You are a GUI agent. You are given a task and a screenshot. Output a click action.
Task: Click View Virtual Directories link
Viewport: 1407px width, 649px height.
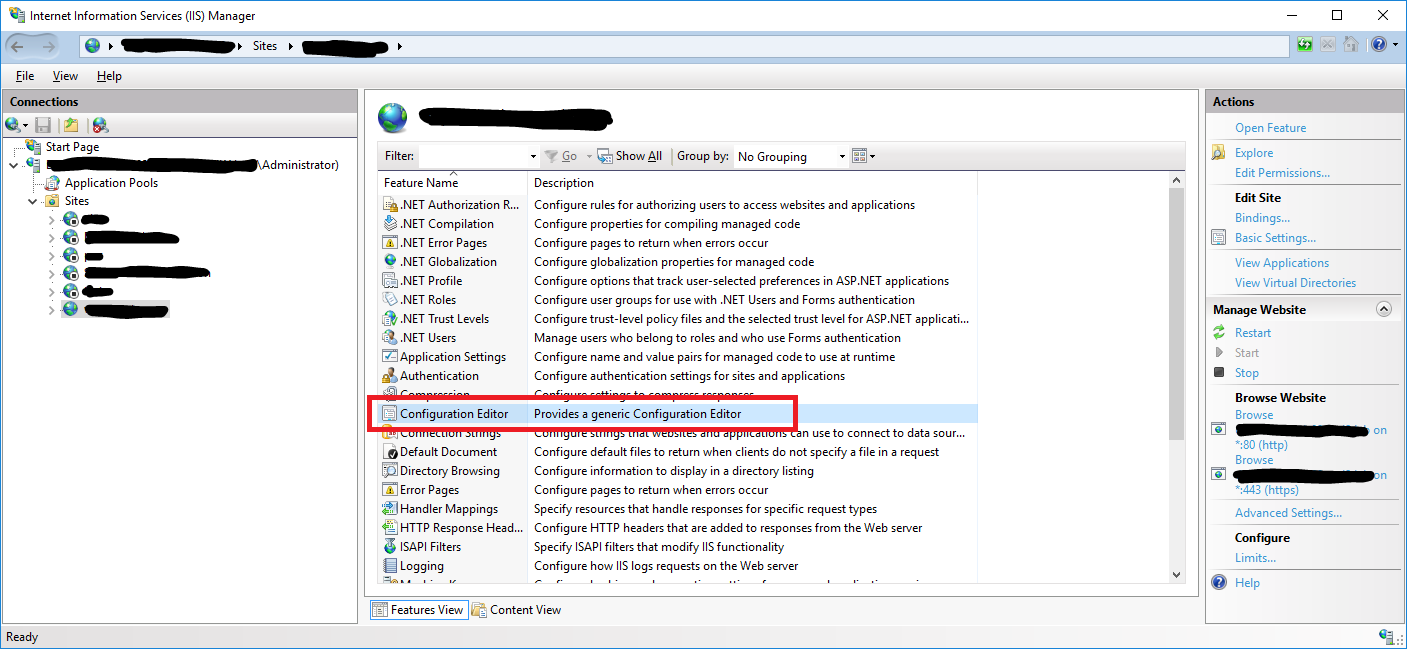coord(1295,283)
